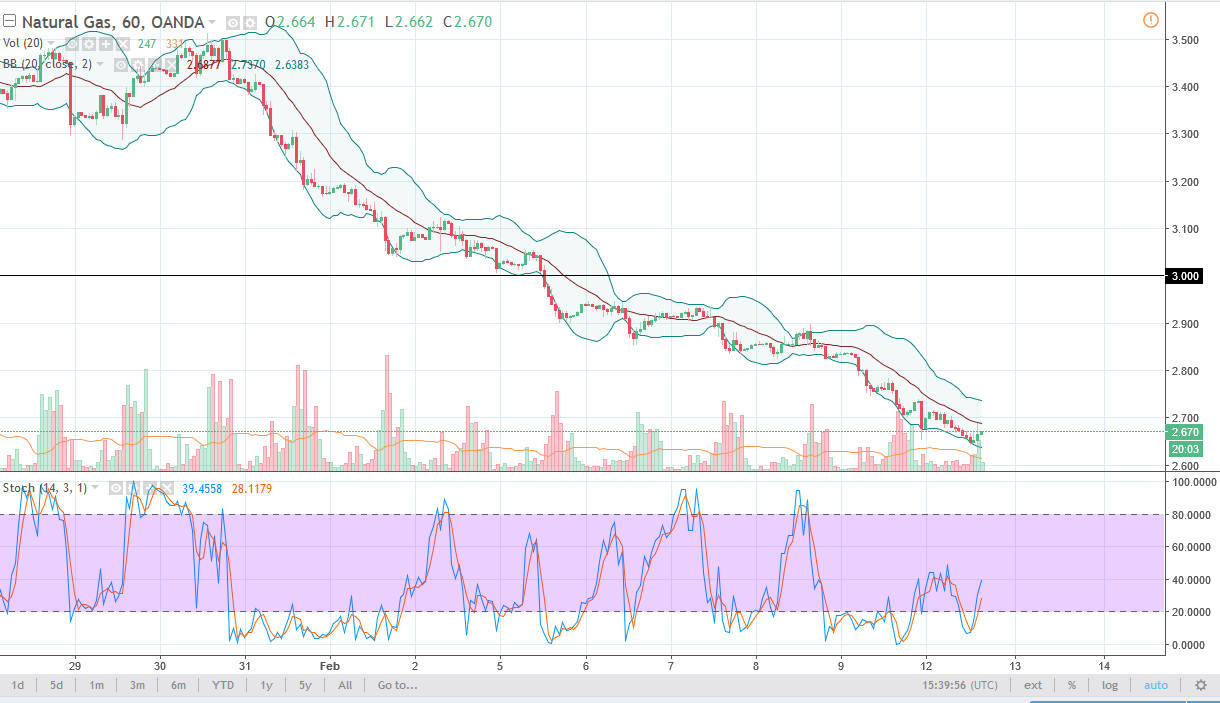Select the 5d time range

[56, 685]
